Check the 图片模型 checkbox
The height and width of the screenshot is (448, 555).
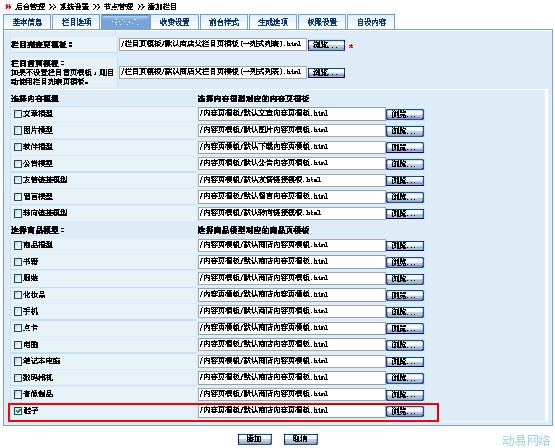tap(18, 131)
